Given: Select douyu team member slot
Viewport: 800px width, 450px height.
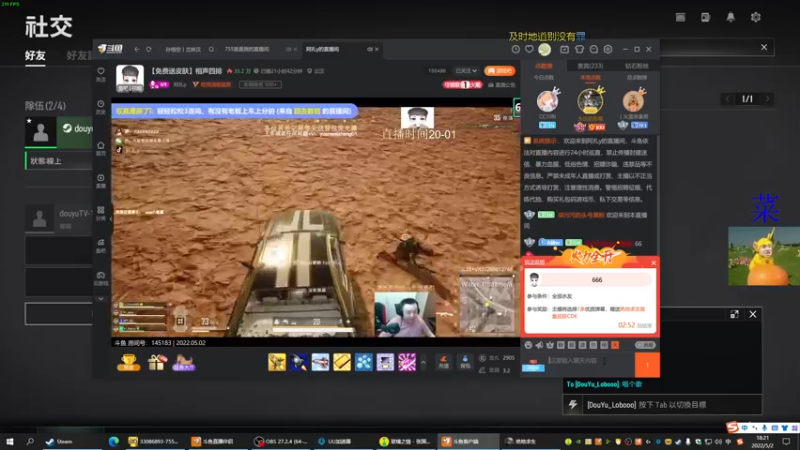Looking at the screenshot, I should 59,131.
